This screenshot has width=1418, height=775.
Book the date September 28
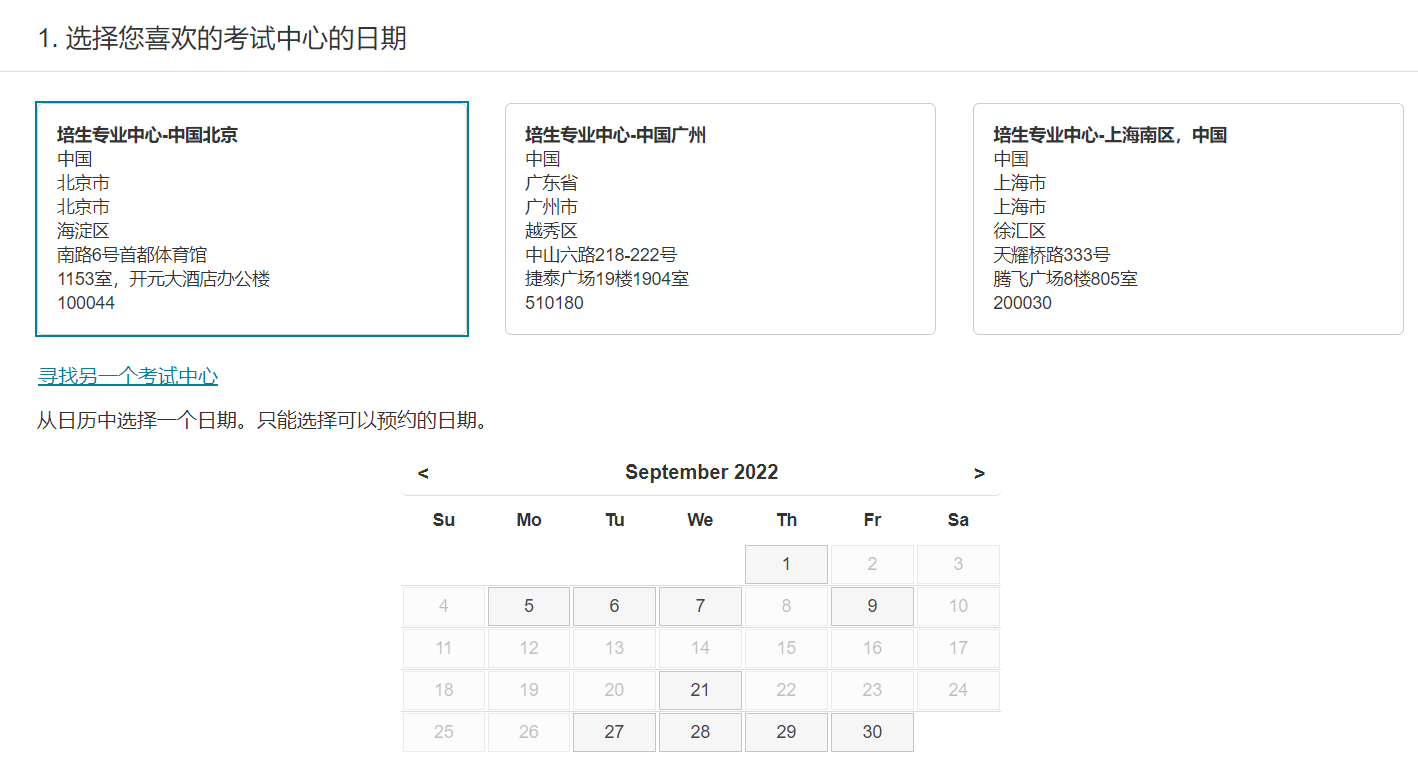tap(700, 732)
